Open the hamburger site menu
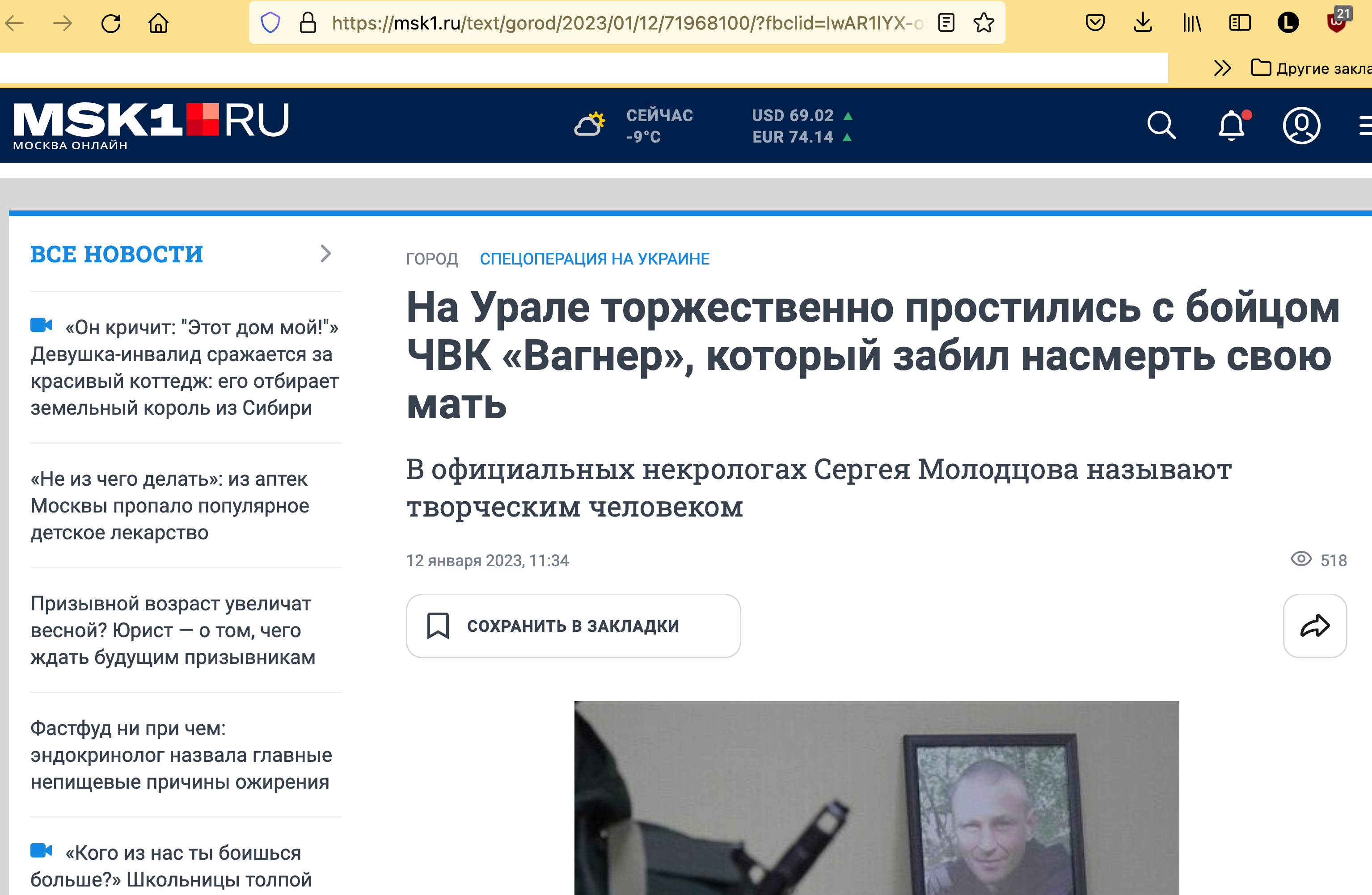This screenshot has width=1372, height=895. tap(1365, 125)
